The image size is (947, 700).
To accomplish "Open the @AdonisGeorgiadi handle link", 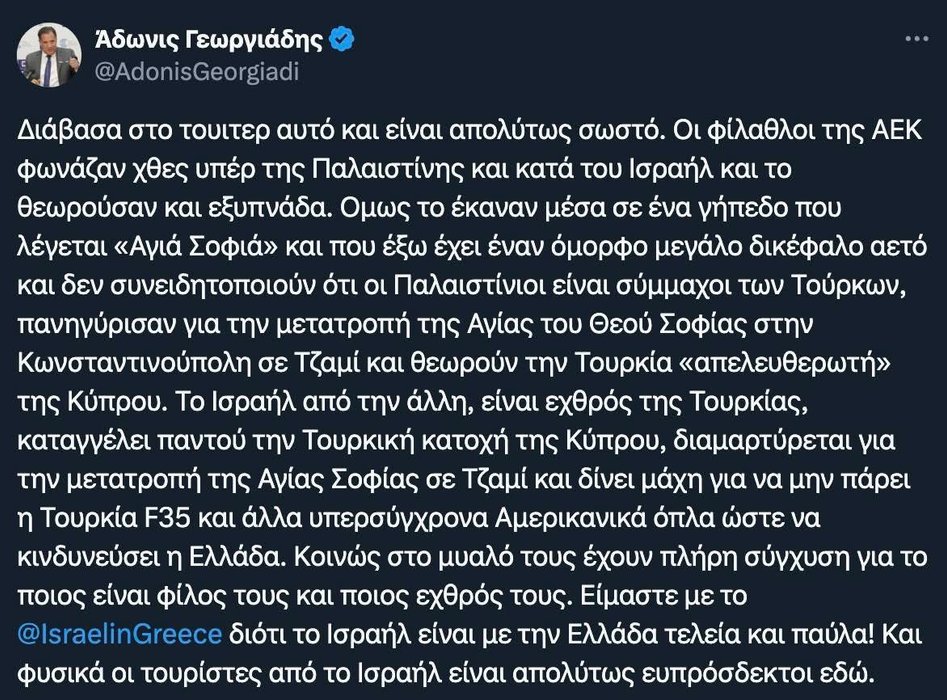I will pyautogui.click(x=196, y=72).
